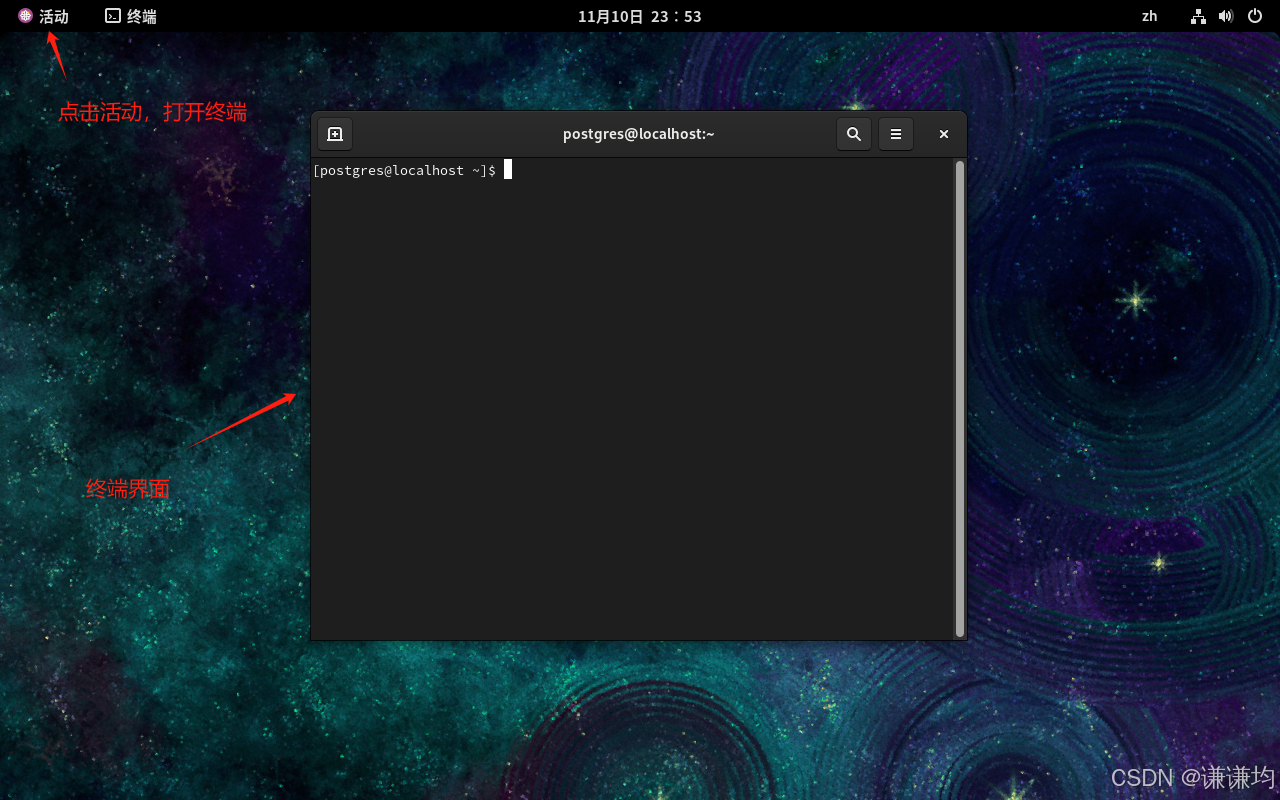Click the terminal icon in top bar
This screenshot has width=1280, height=800.
[113, 16]
